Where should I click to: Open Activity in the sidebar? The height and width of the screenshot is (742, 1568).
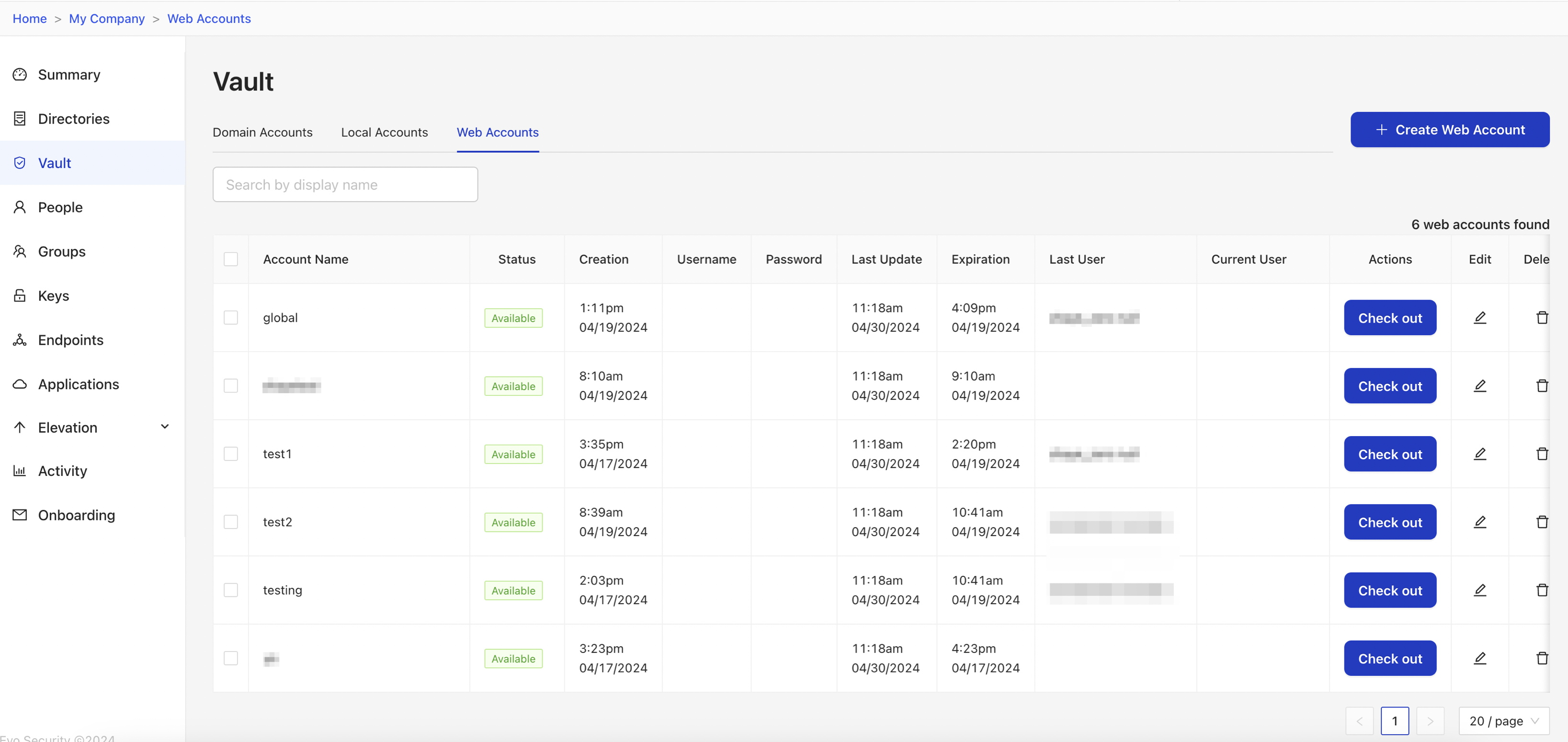pyautogui.click(x=92, y=471)
